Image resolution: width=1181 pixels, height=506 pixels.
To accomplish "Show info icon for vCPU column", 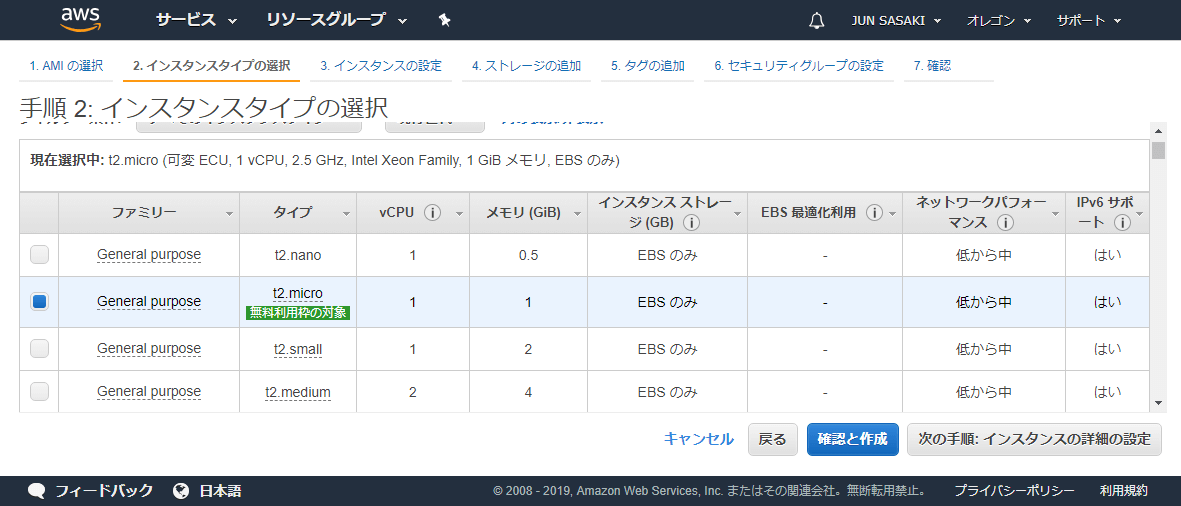I will click(x=432, y=213).
